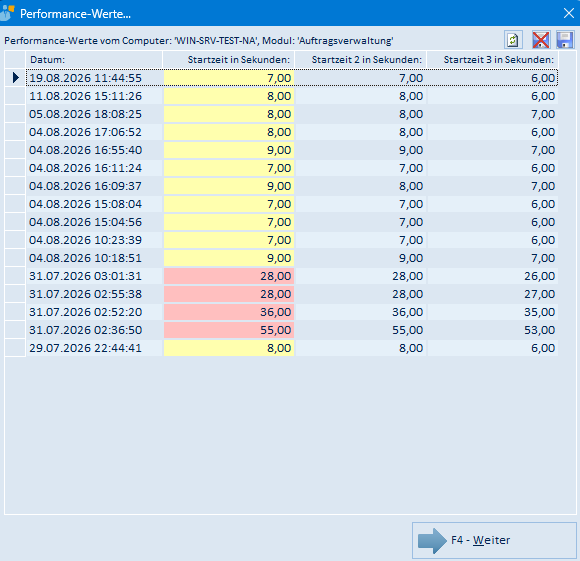Click the row selector for 29.07.2026 row
The width and height of the screenshot is (580, 561).
[15, 348]
